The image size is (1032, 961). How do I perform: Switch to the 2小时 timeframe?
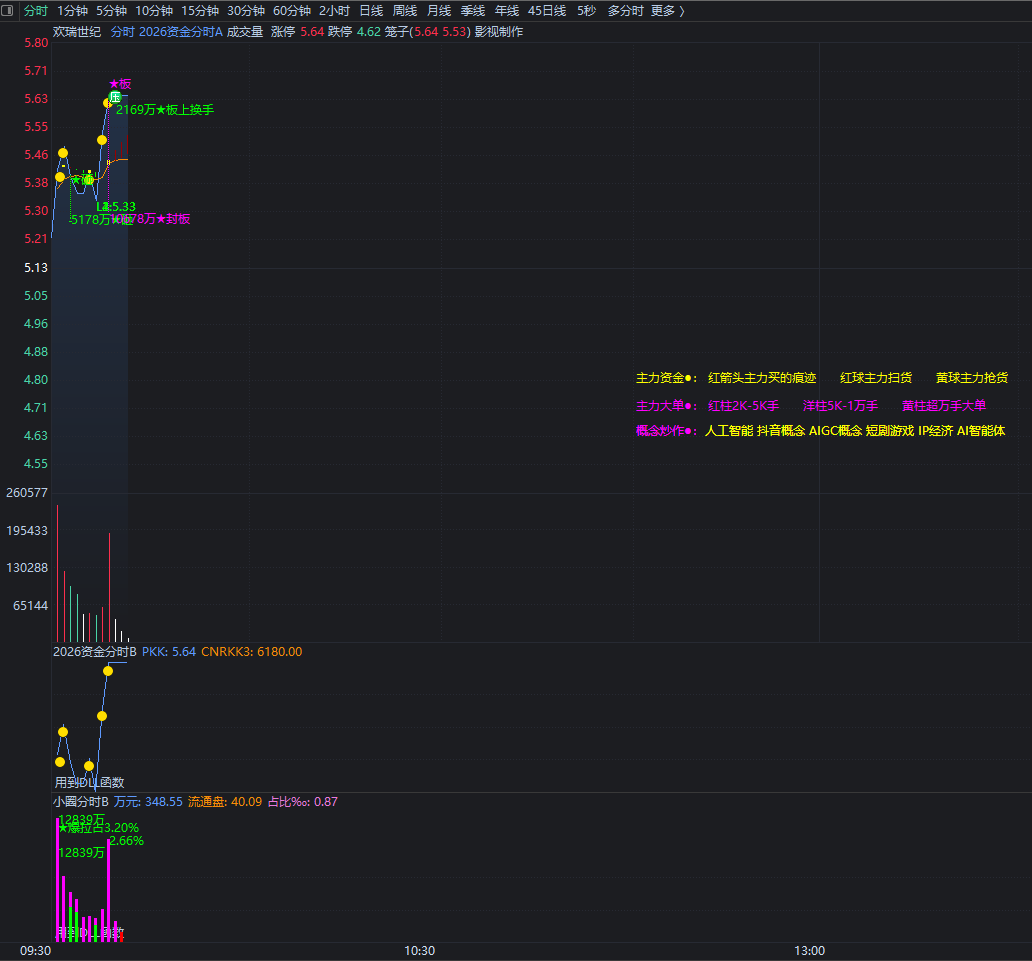[334, 11]
